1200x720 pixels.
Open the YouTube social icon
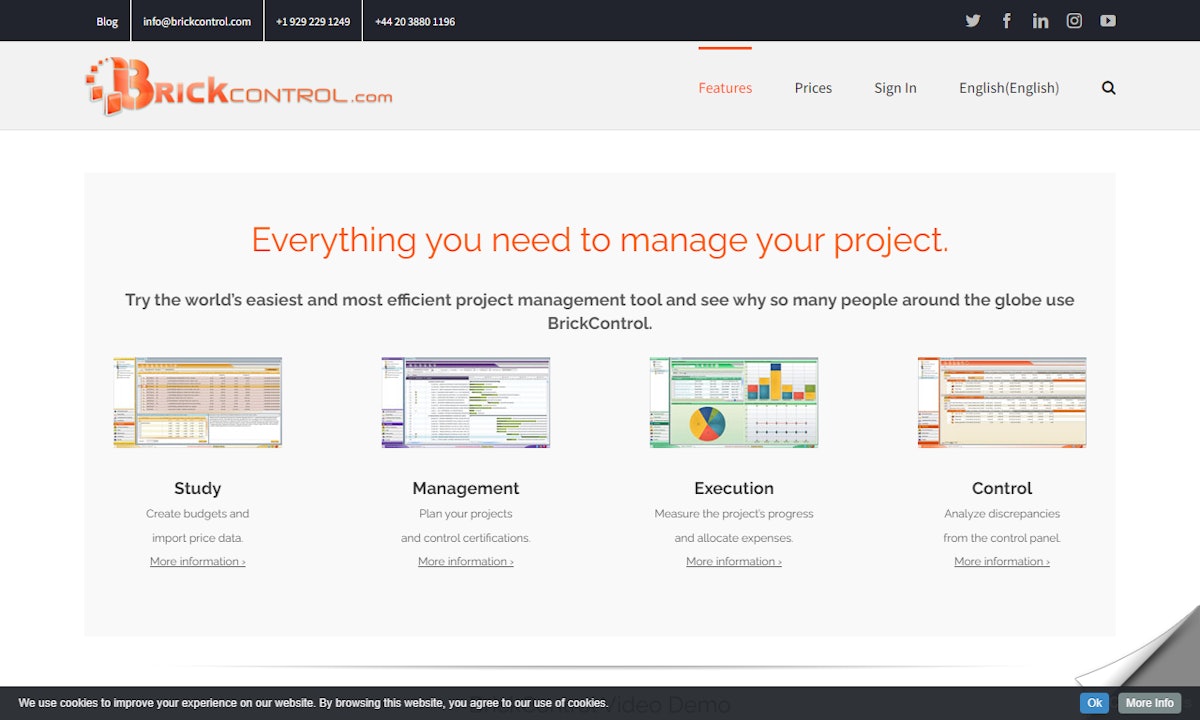(1108, 21)
